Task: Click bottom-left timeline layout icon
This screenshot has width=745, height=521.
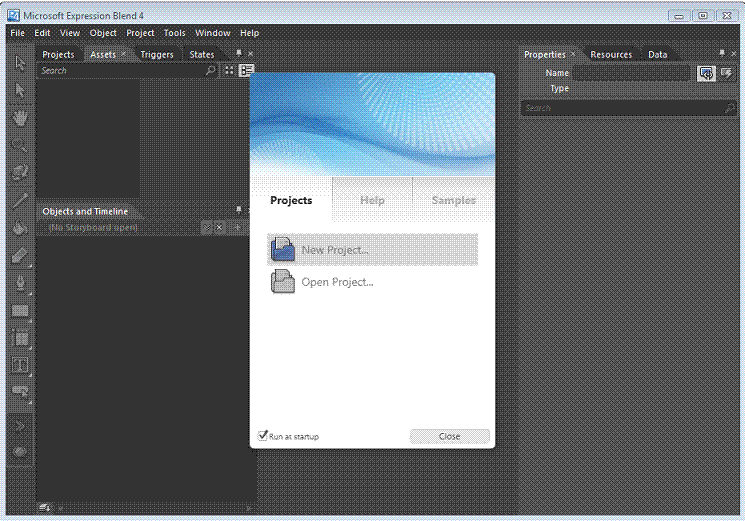Action: [x=45, y=508]
